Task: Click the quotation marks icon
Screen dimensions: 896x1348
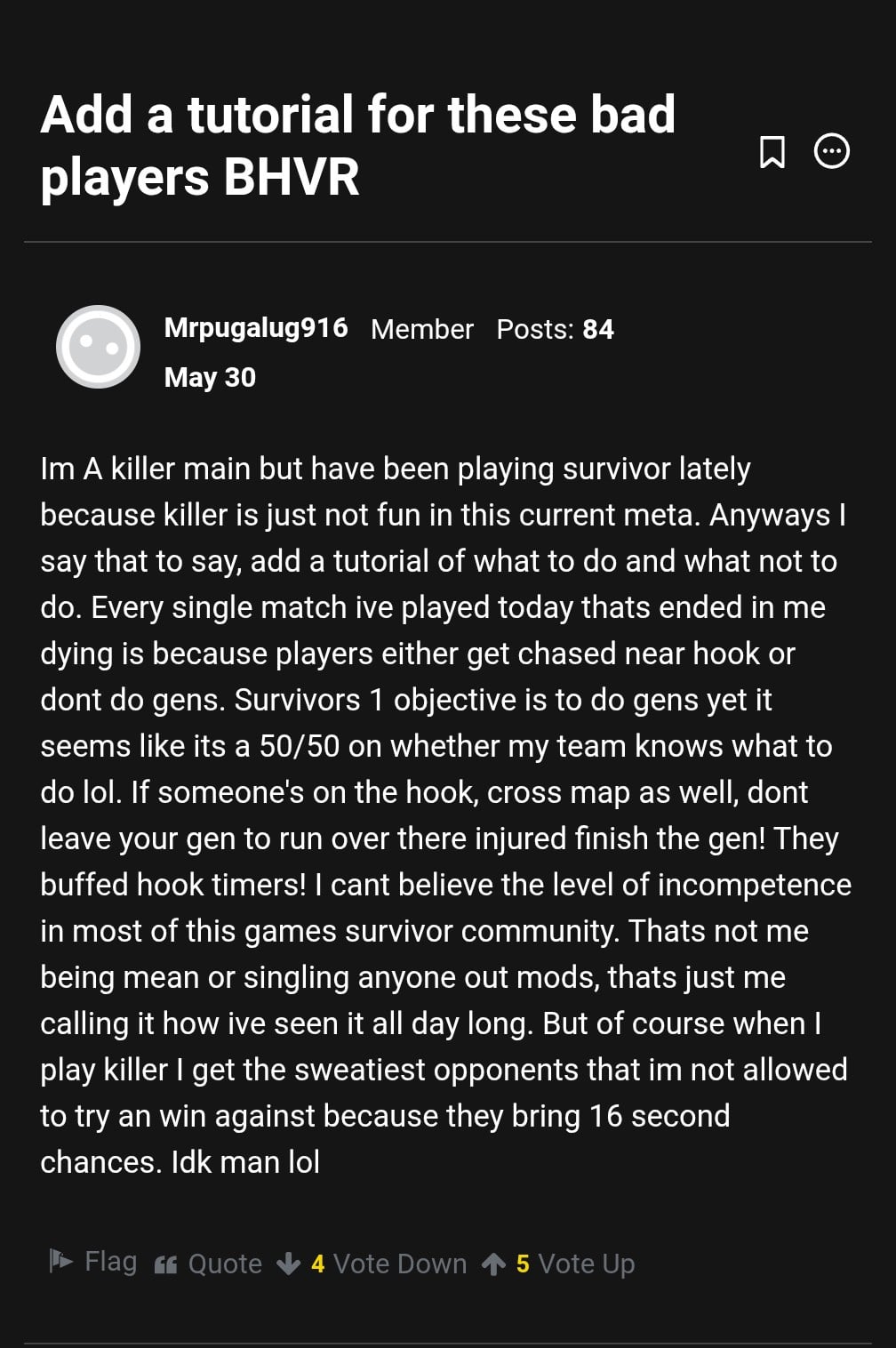Action: coord(165,1264)
